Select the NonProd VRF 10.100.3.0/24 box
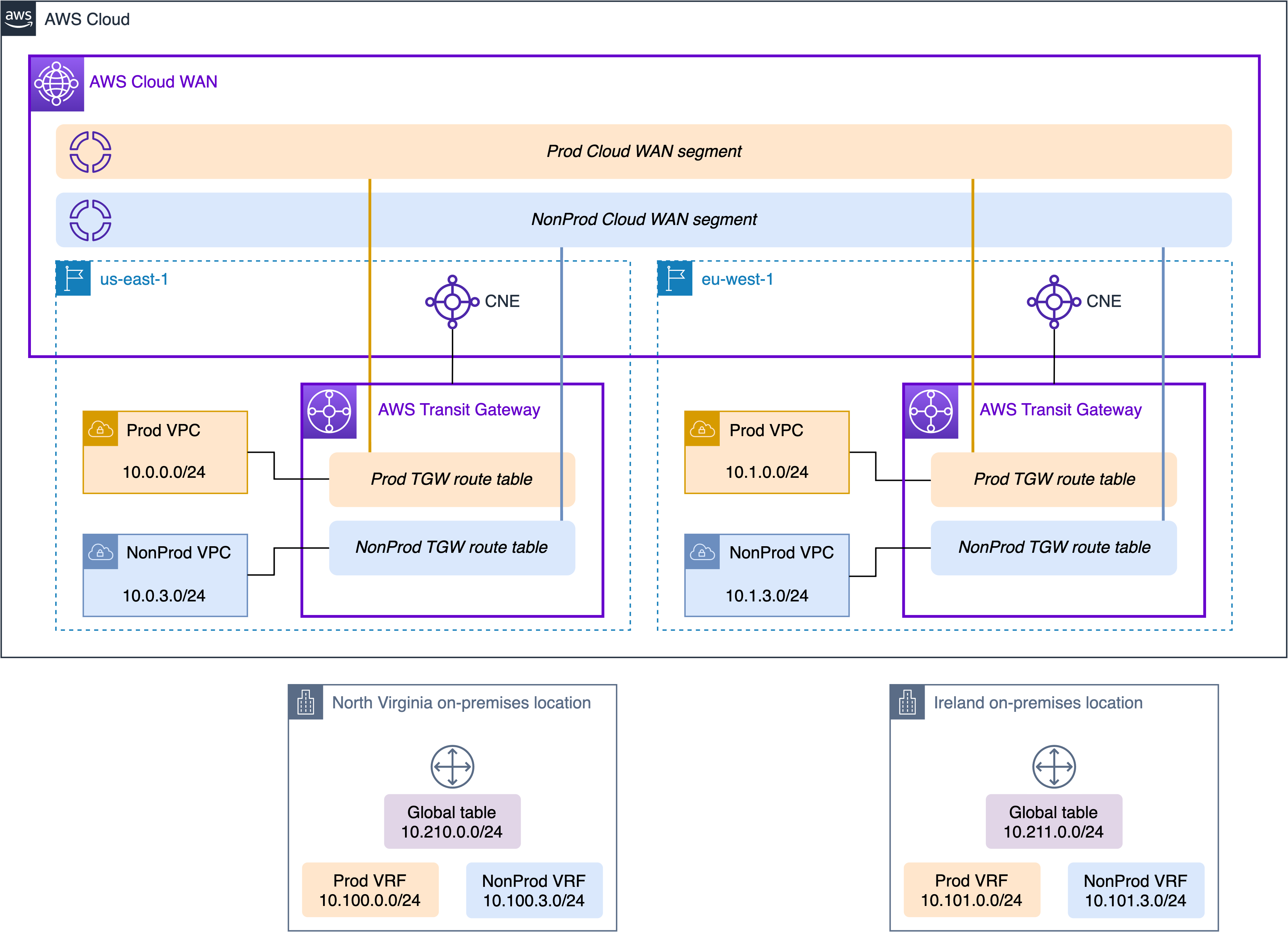 coord(534,889)
